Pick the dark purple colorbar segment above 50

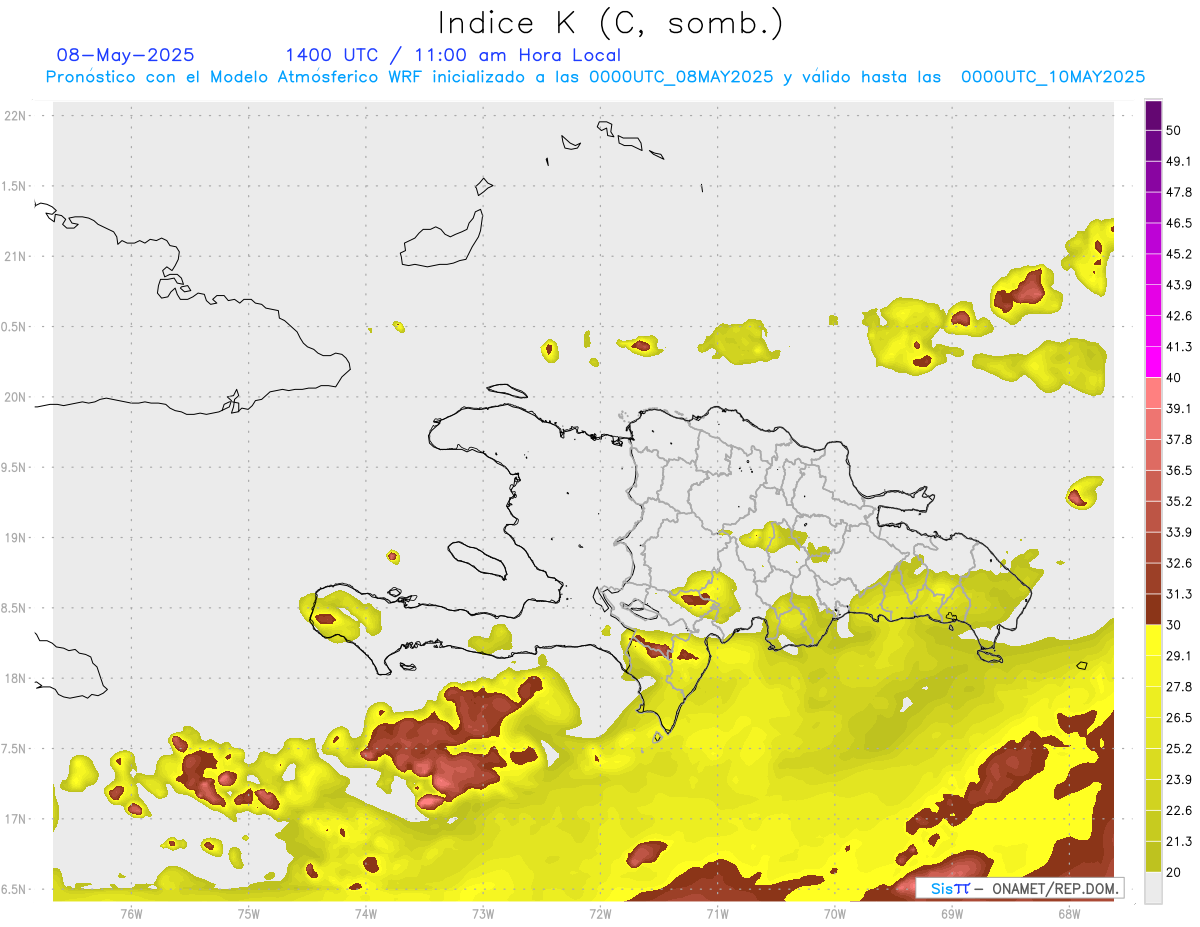1153,115
